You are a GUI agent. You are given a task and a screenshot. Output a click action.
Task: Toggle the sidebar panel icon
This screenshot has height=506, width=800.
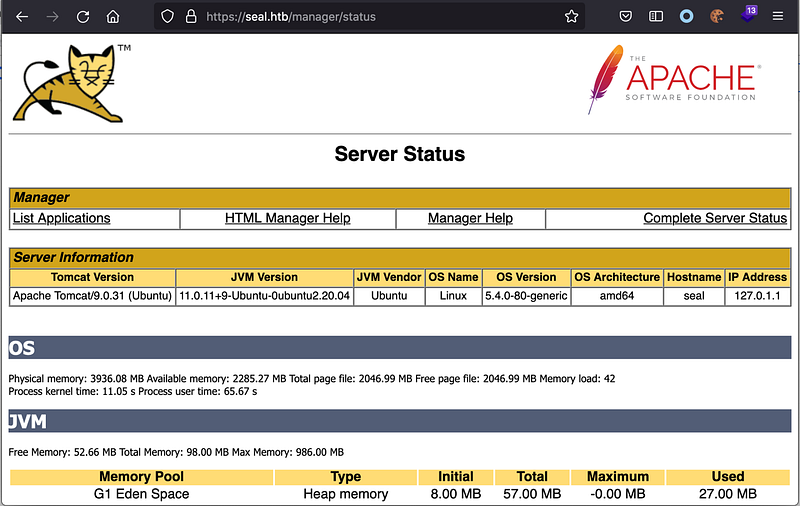656,17
